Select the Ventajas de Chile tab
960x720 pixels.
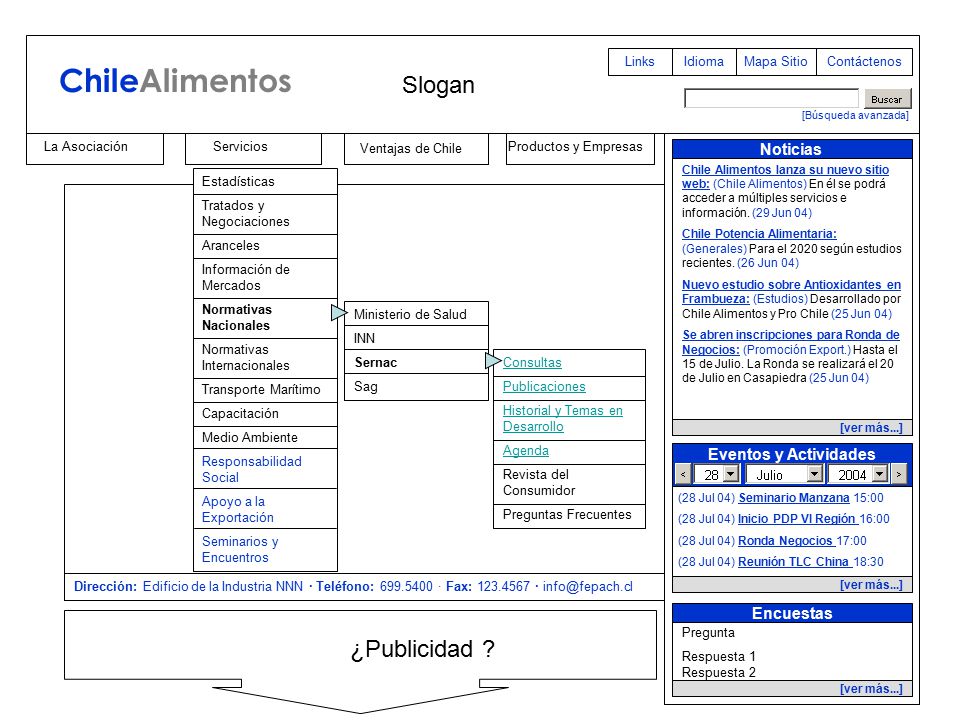(416, 149)
